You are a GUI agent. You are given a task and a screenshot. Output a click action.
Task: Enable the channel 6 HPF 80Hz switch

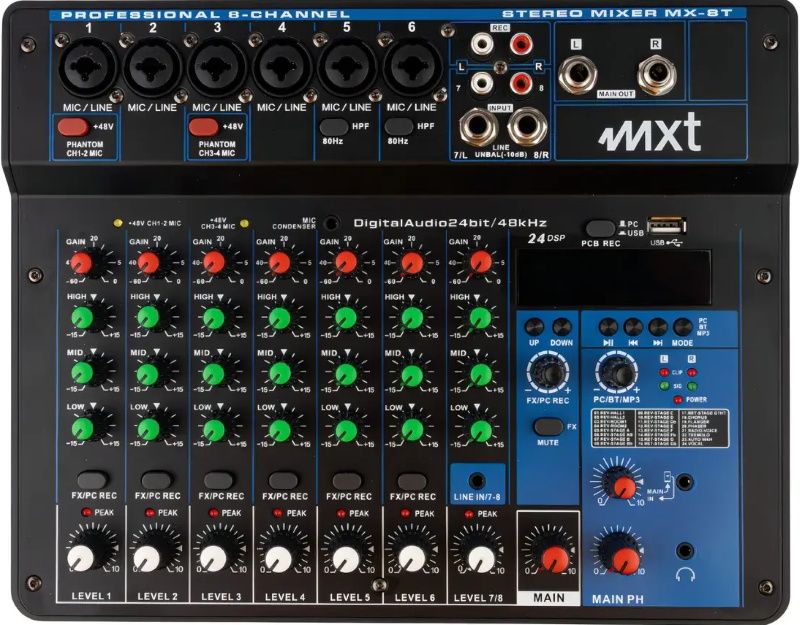tap(398, 126)
